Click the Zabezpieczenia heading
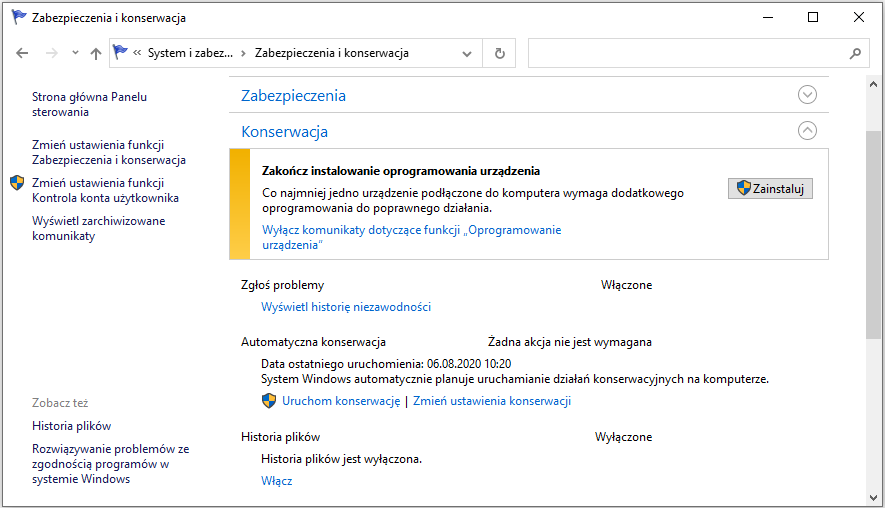The width and height of the screenshot is (885, 508). coord(293,95)
